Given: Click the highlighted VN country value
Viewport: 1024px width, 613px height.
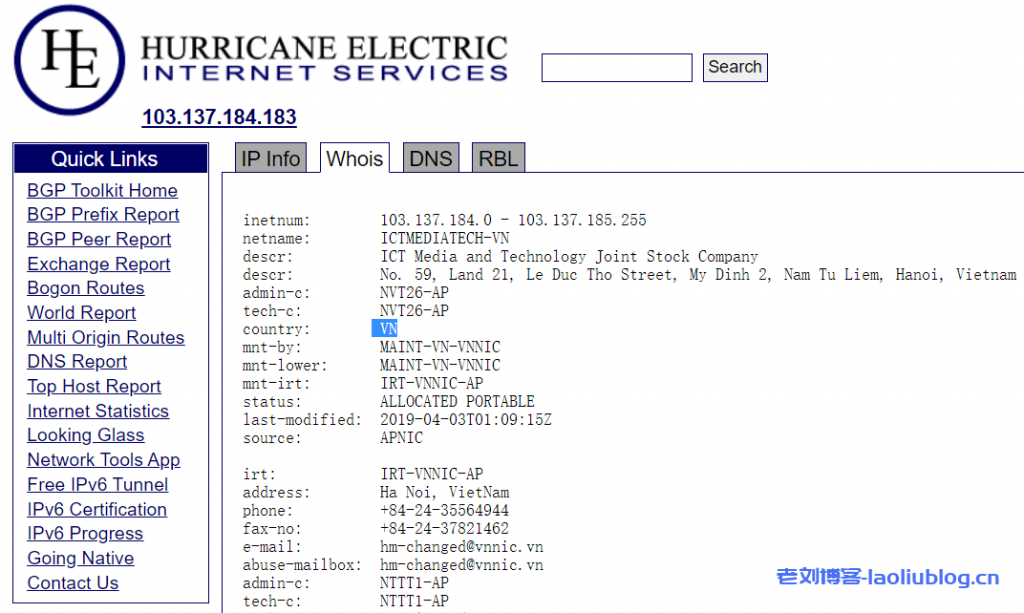Looking at the screenshot, I should 387,329.
